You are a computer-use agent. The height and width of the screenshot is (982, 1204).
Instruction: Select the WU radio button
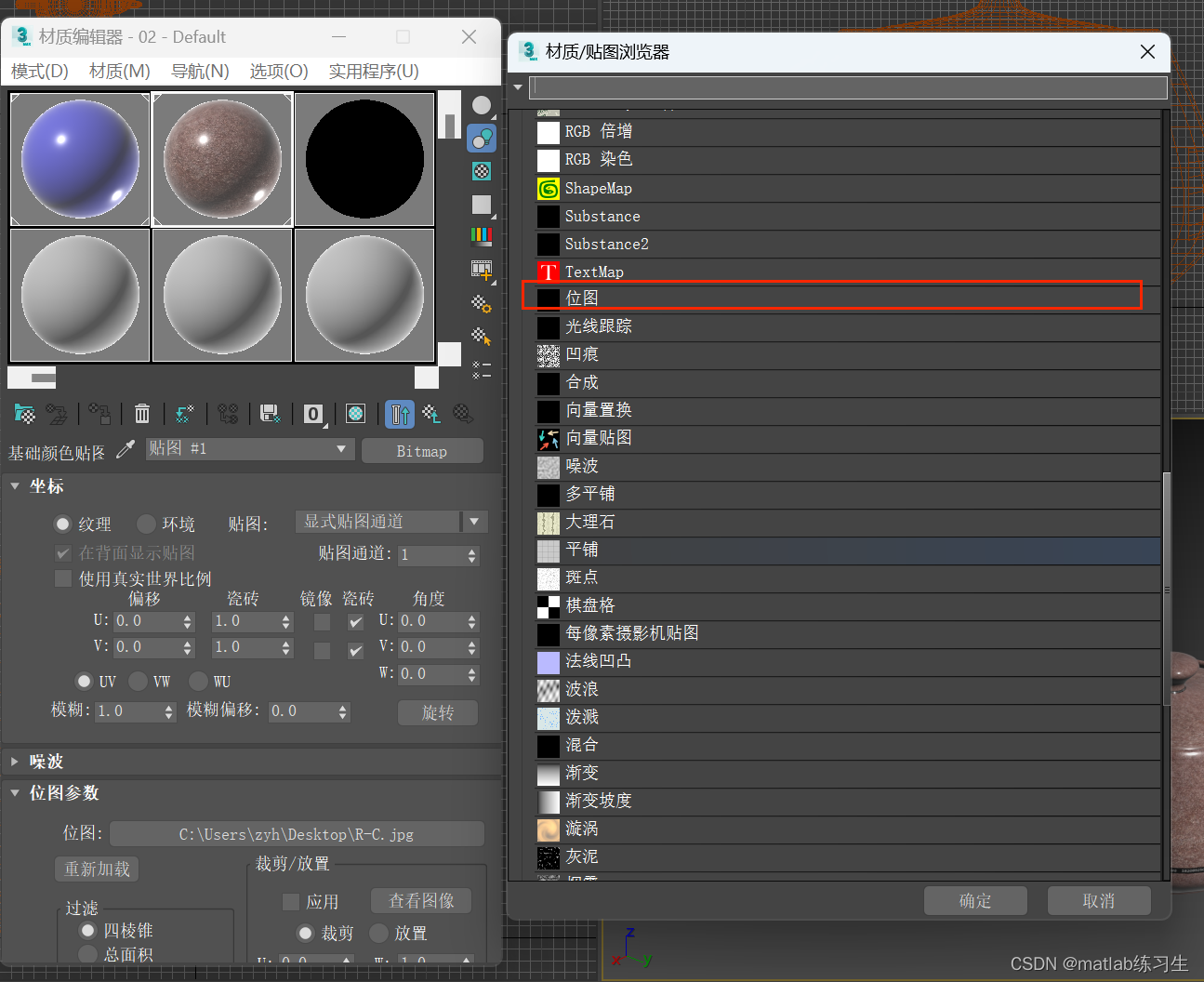pyautogui.click(x=198, y=681)
